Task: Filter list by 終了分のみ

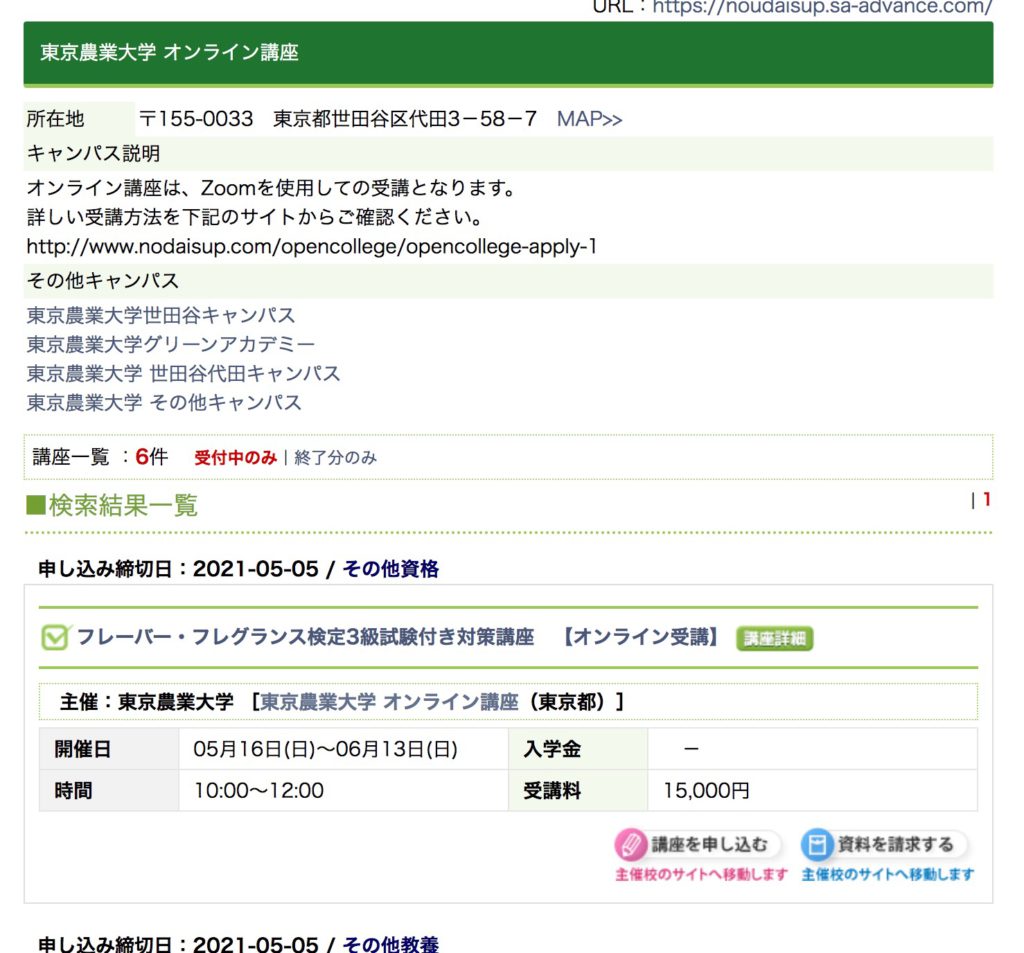Action: point(336,458)
